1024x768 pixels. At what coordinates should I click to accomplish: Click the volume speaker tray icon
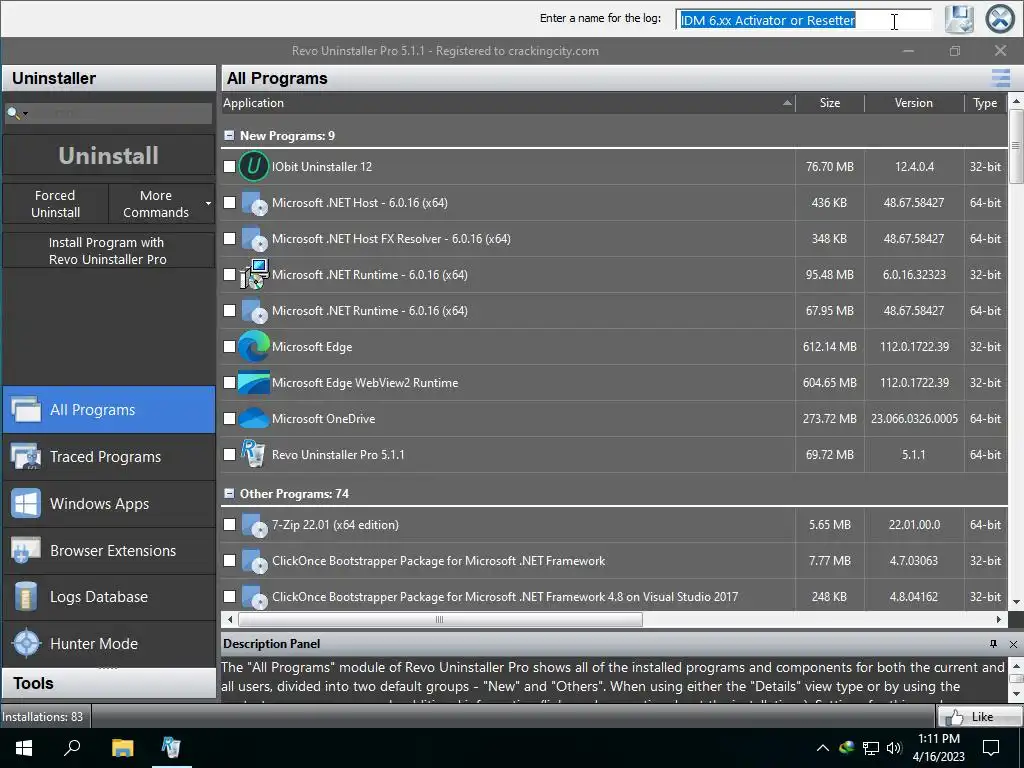click(x=894, y=748)
